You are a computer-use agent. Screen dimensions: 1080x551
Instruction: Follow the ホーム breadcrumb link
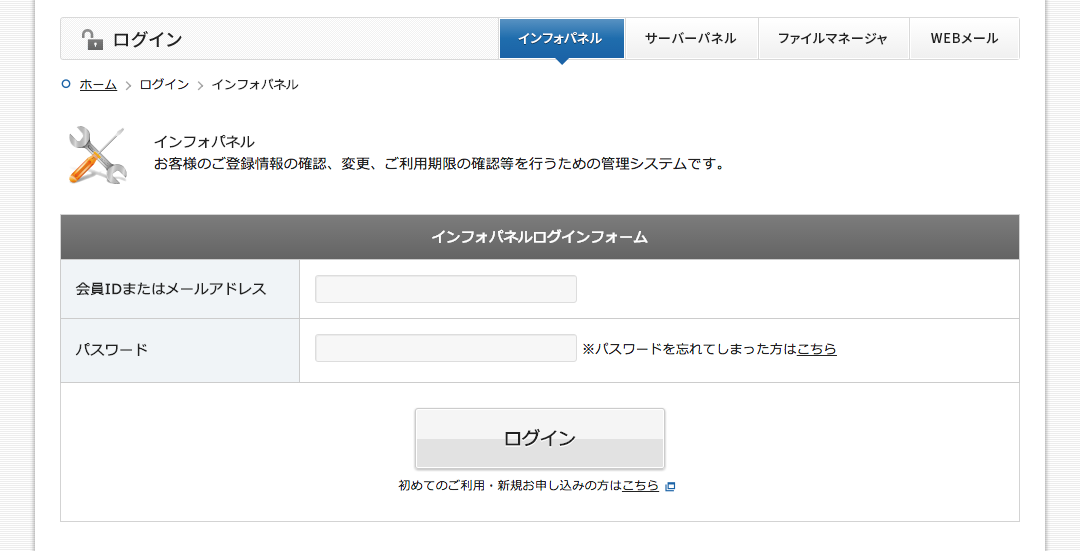click(98, 85)
